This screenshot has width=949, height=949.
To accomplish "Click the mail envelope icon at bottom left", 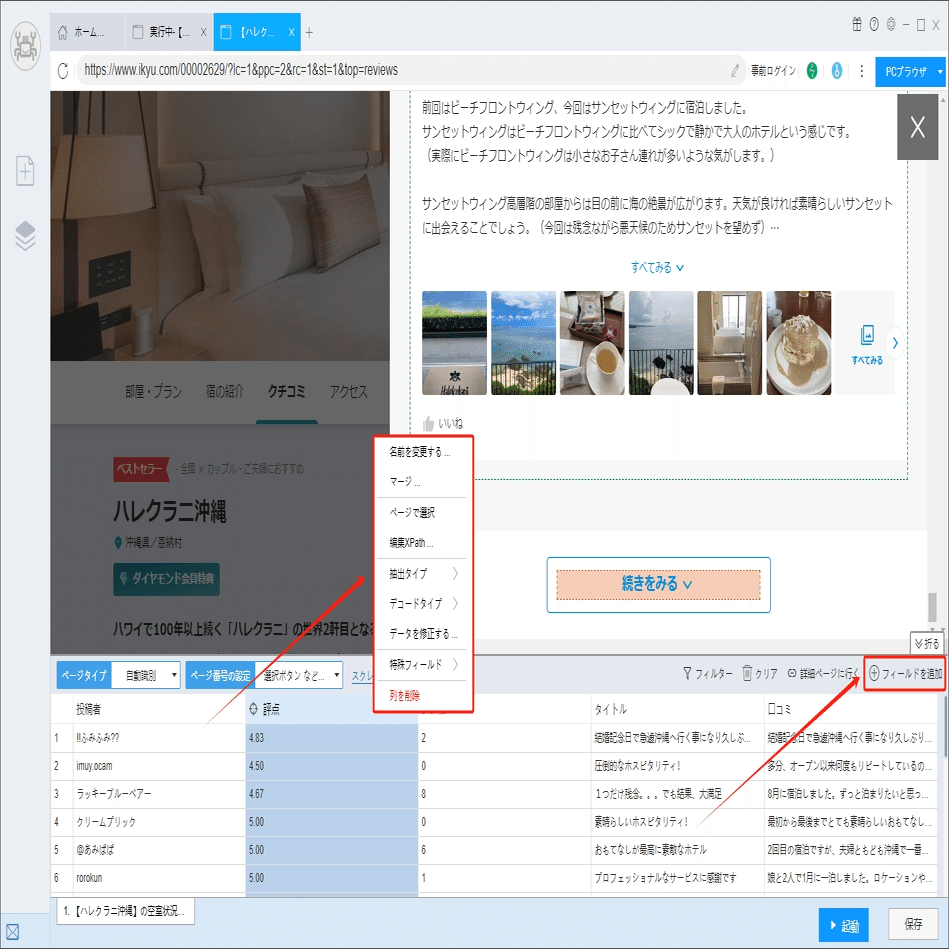I will (x=12, y=931).
